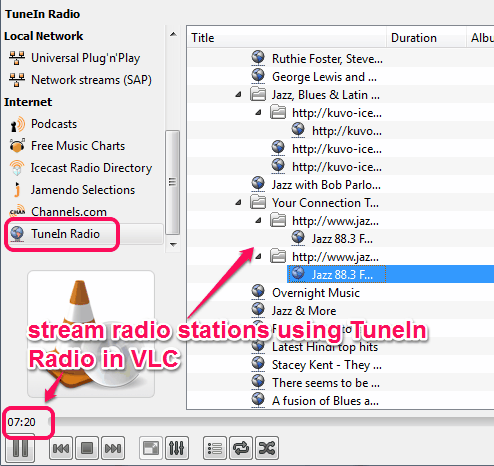Pause playback with the pause button

pyautogui.click(x=20, y=448)
